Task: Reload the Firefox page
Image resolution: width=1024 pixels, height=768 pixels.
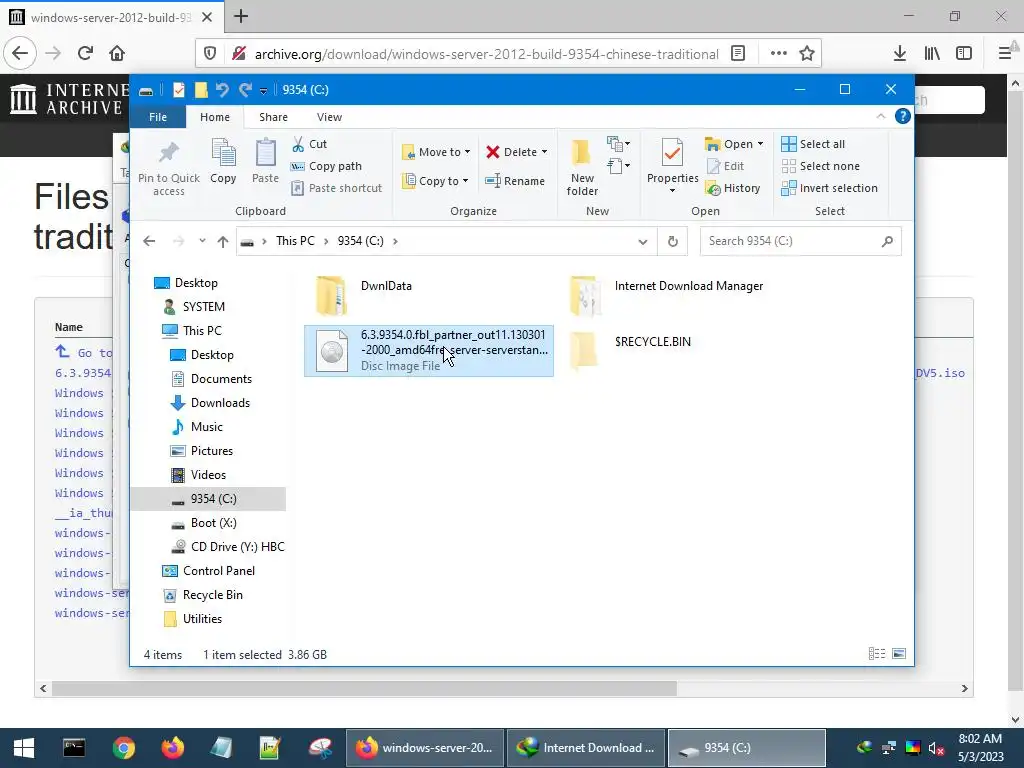Action: [x=85, y=53]
